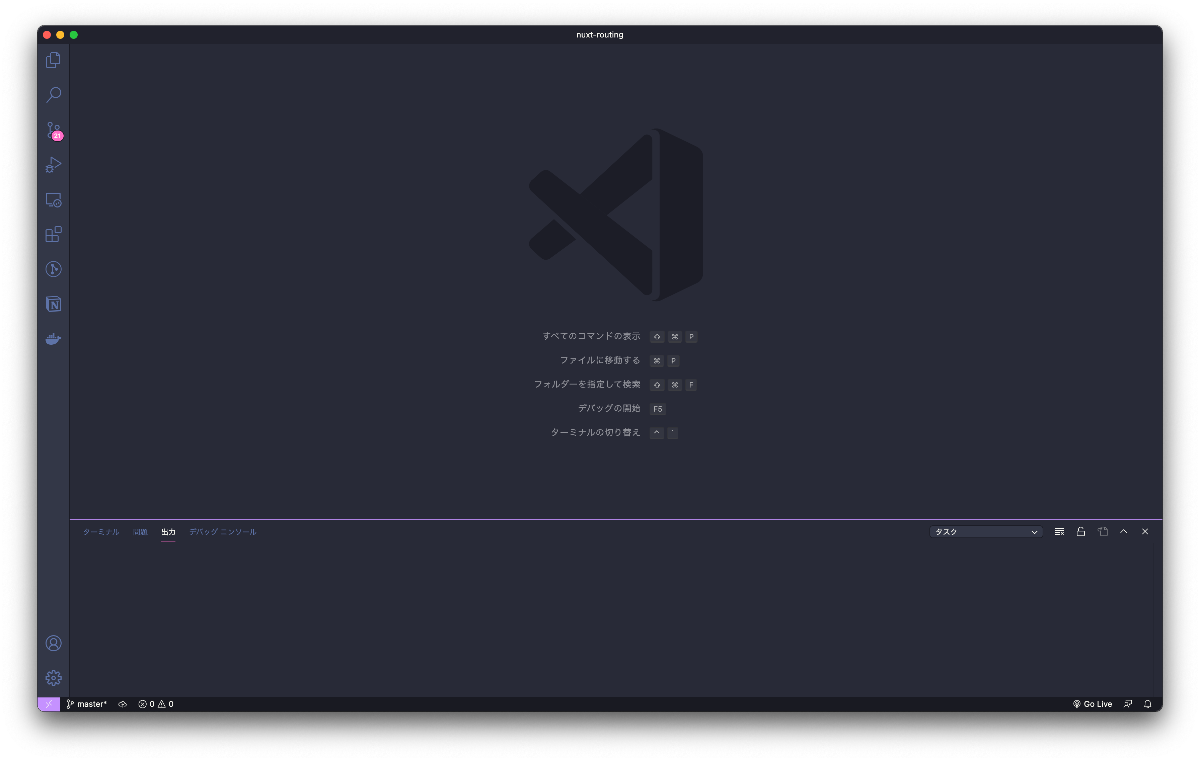Open errors and warnings count in status bar
Screen dimensions: 1200x761
(x=156, y=704)
